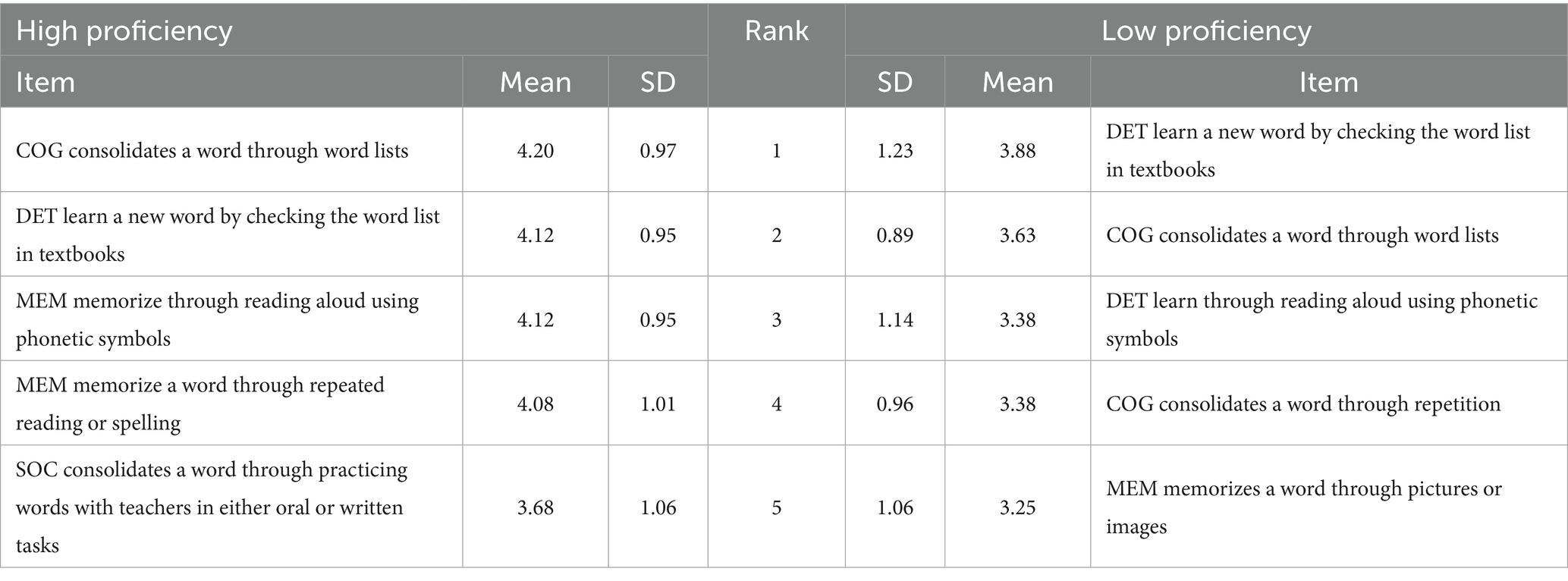Select the Mean header under High proficiency
Screen dimensions: 1568x581
click(x=535, y=82)
